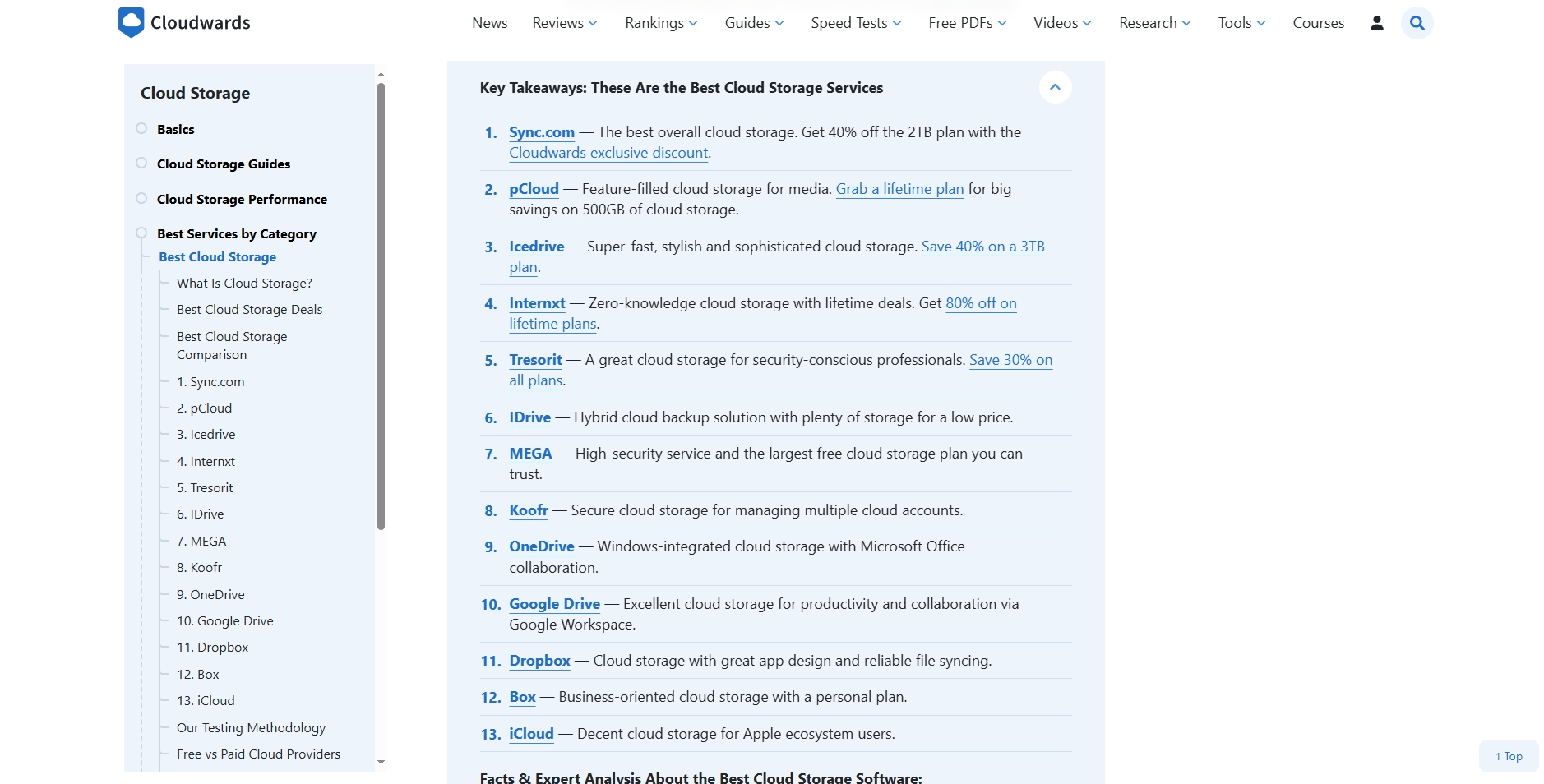Open the Box link in takeaways

click(x=522, y=697)
